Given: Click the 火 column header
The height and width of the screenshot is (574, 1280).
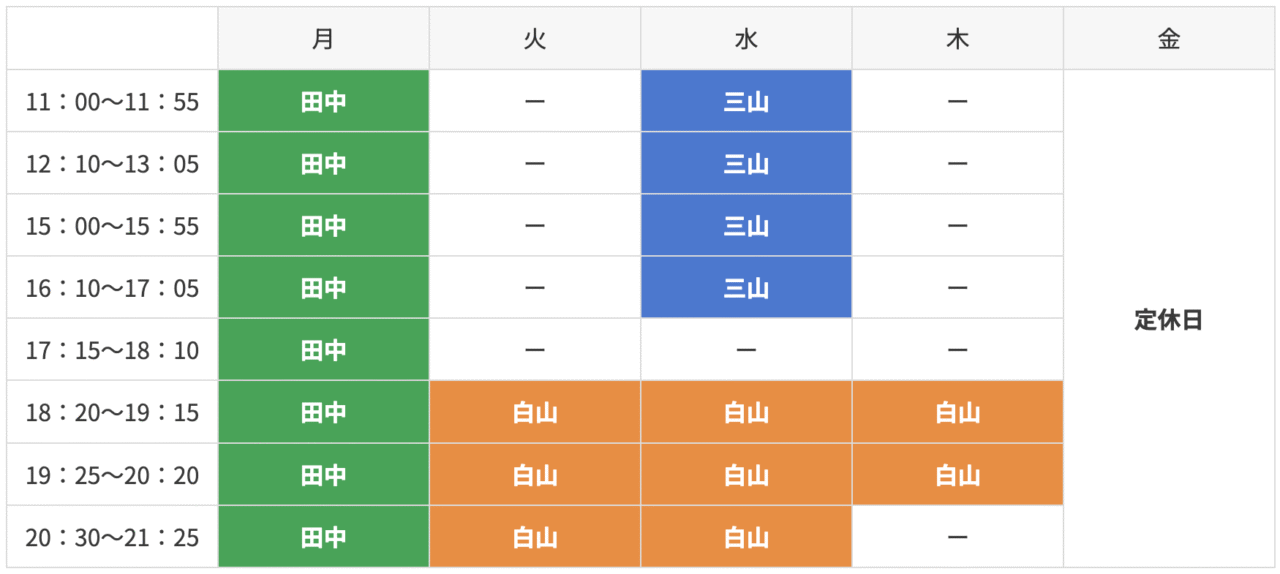Looking at the screenshot, I should [535, 39].
